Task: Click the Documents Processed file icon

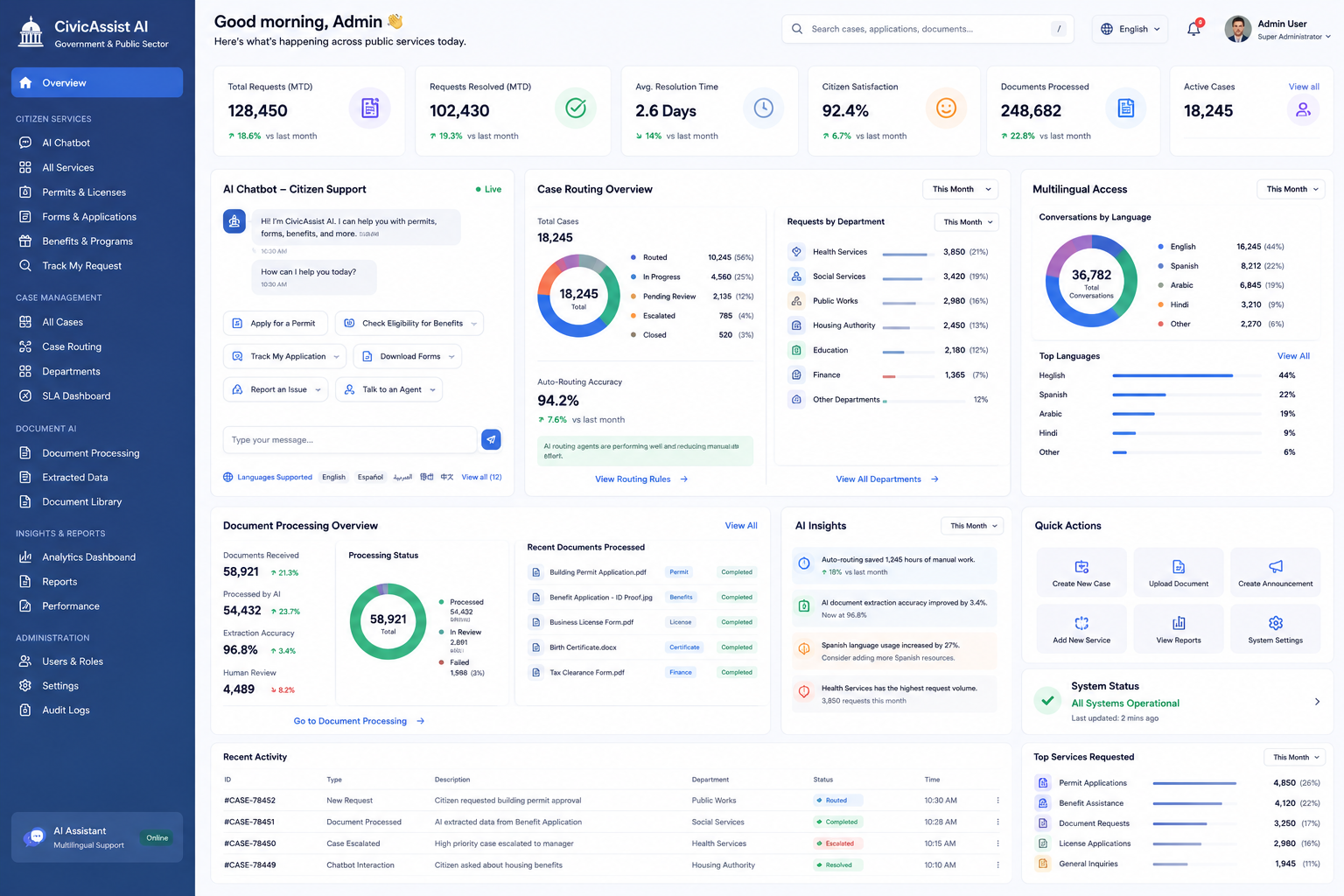Action: 1126,108
